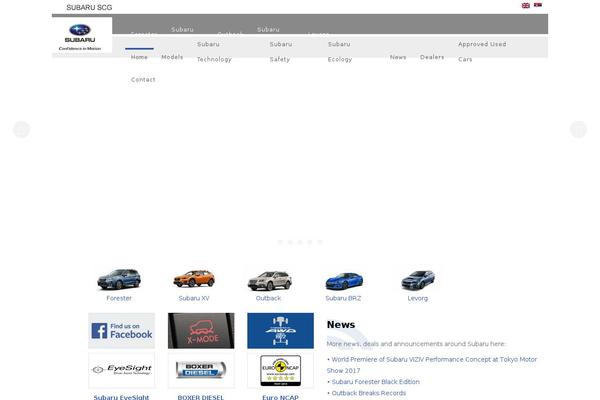This screenshot has height=400, width=600.
Task: Select the first slideshow pagination dot
Action: point(280,242)
